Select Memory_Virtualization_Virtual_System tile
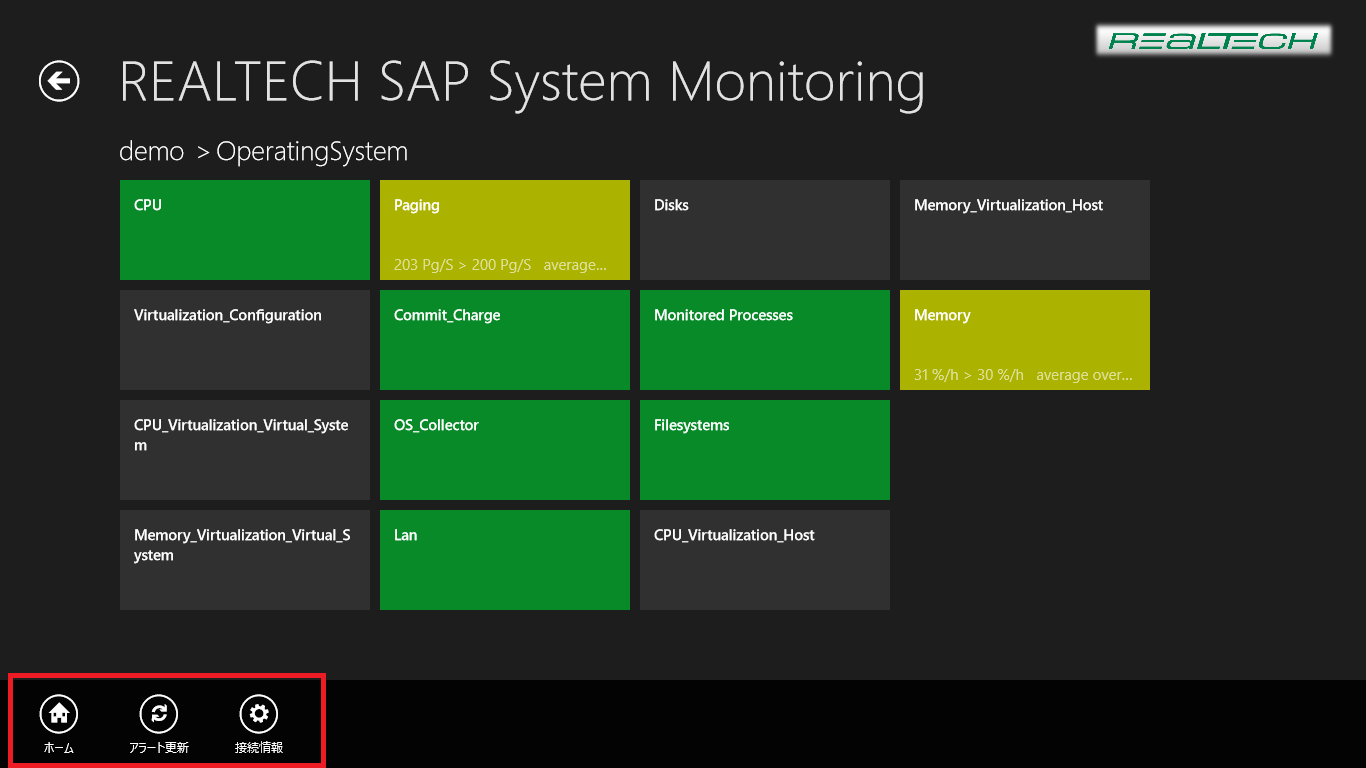The height and width of the screenshot is (768, 1366). coord(245,560)
